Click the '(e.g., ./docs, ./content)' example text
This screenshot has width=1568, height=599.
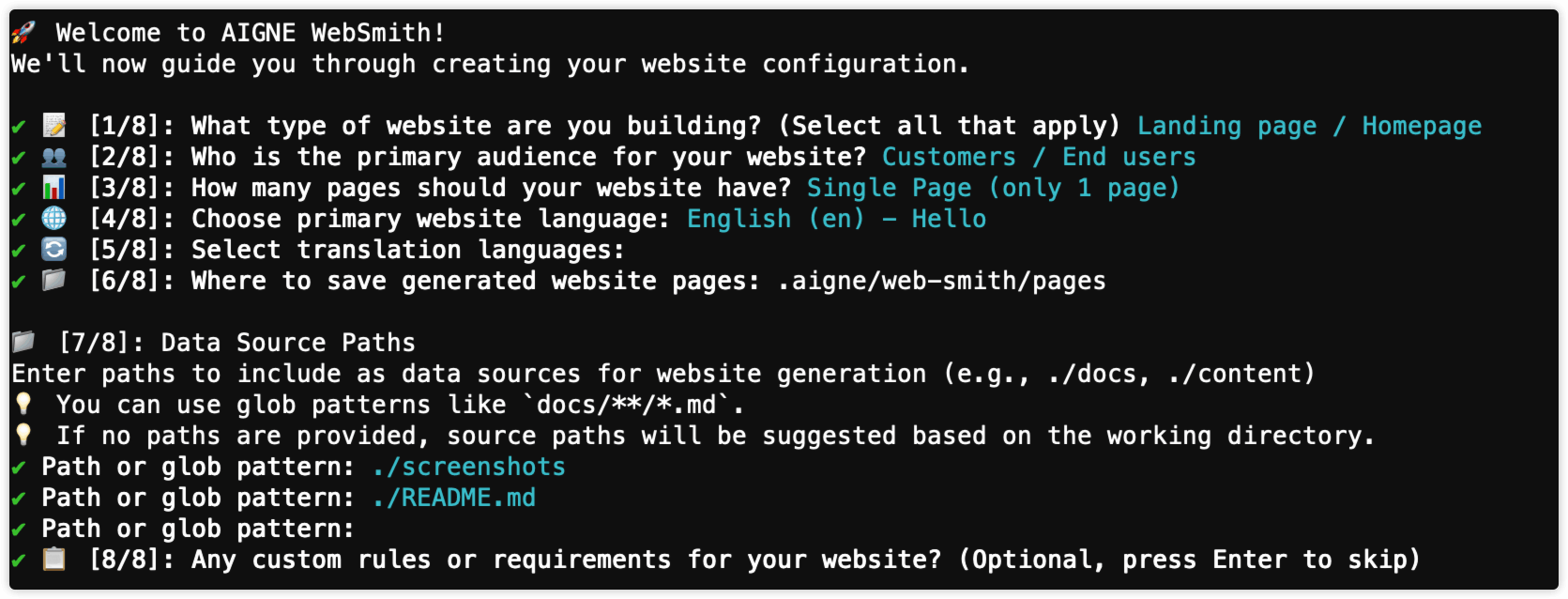pyautogui.click(x=1129, y=374)
